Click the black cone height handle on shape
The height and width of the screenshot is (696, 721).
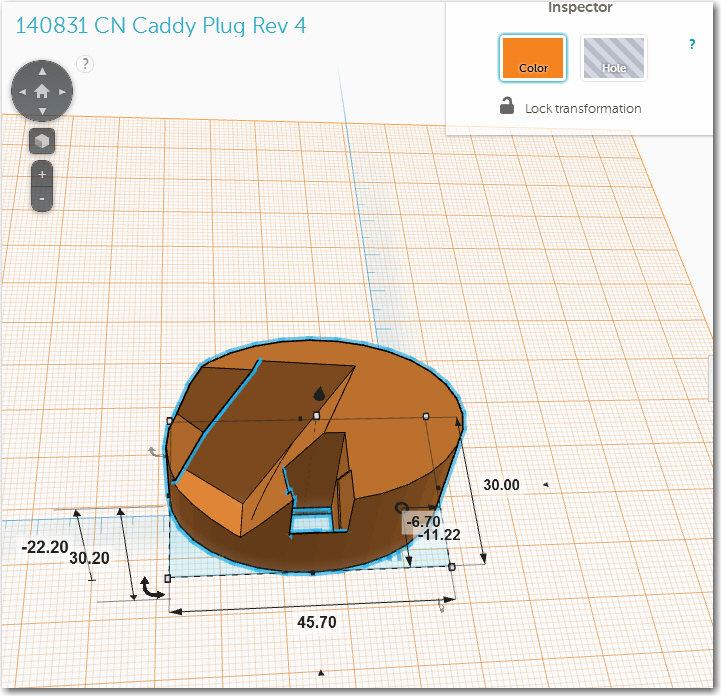click(x=319, y=394)
